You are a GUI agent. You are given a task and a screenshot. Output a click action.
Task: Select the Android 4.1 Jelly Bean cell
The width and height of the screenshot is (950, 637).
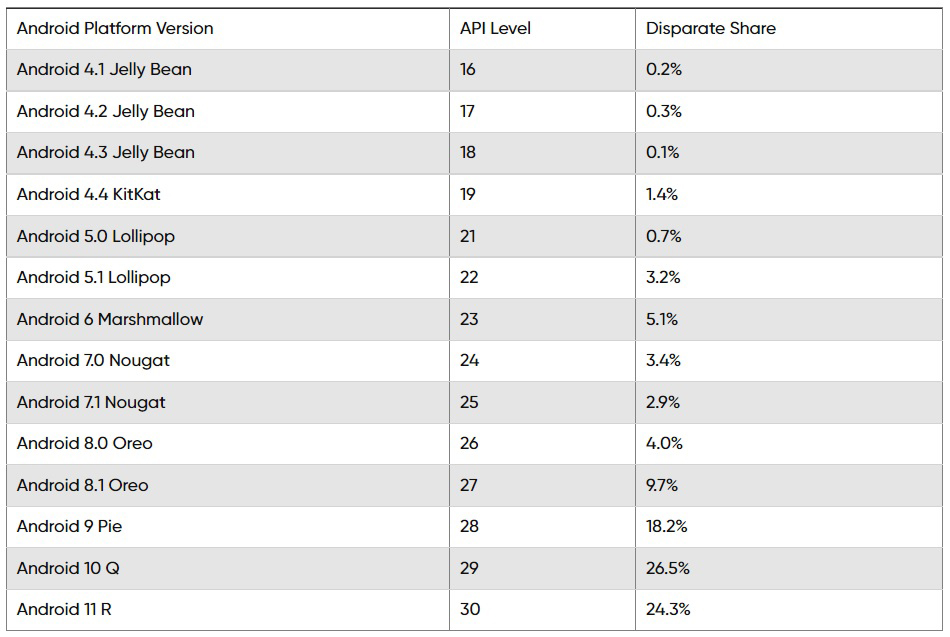click(228, 70)
